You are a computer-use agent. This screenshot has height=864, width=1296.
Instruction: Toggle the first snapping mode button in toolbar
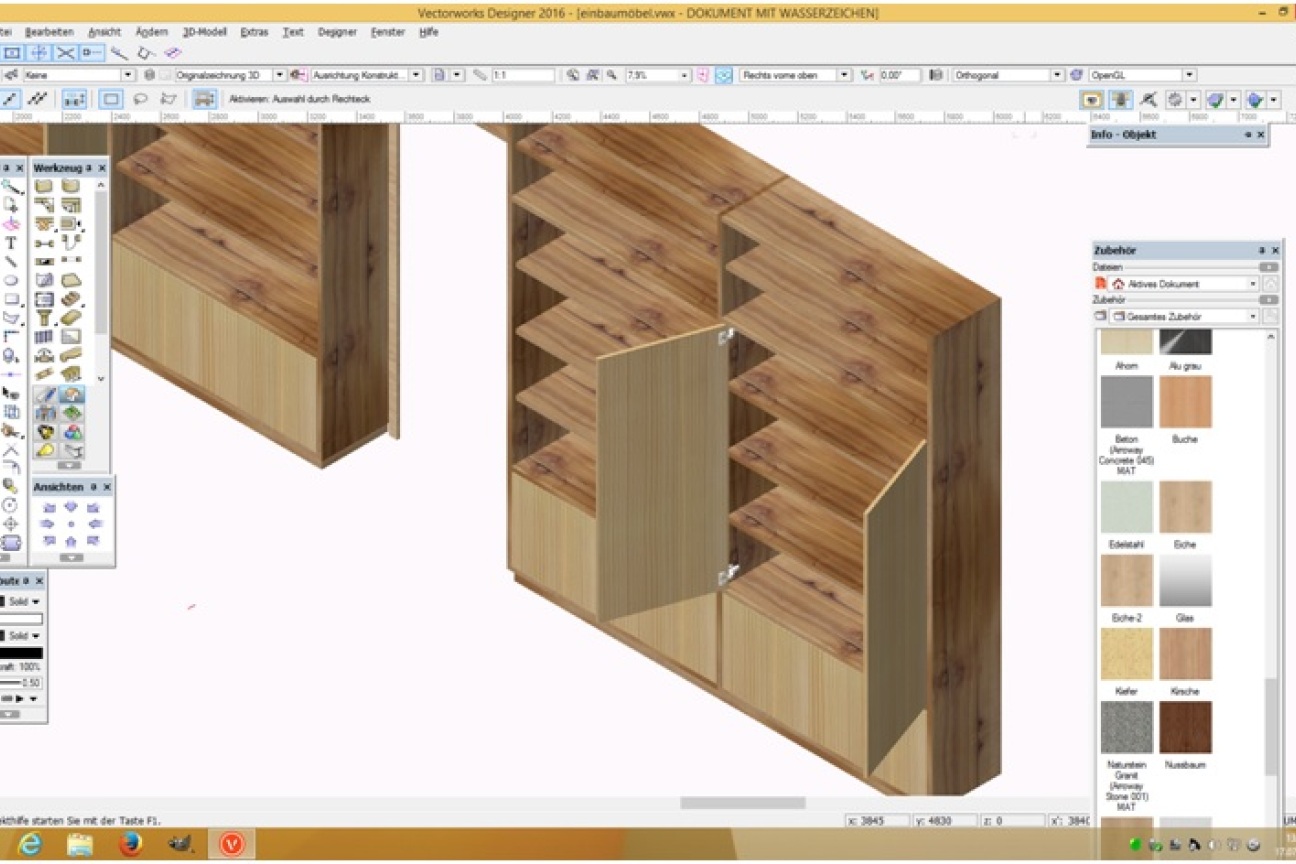tap(11, 53)
